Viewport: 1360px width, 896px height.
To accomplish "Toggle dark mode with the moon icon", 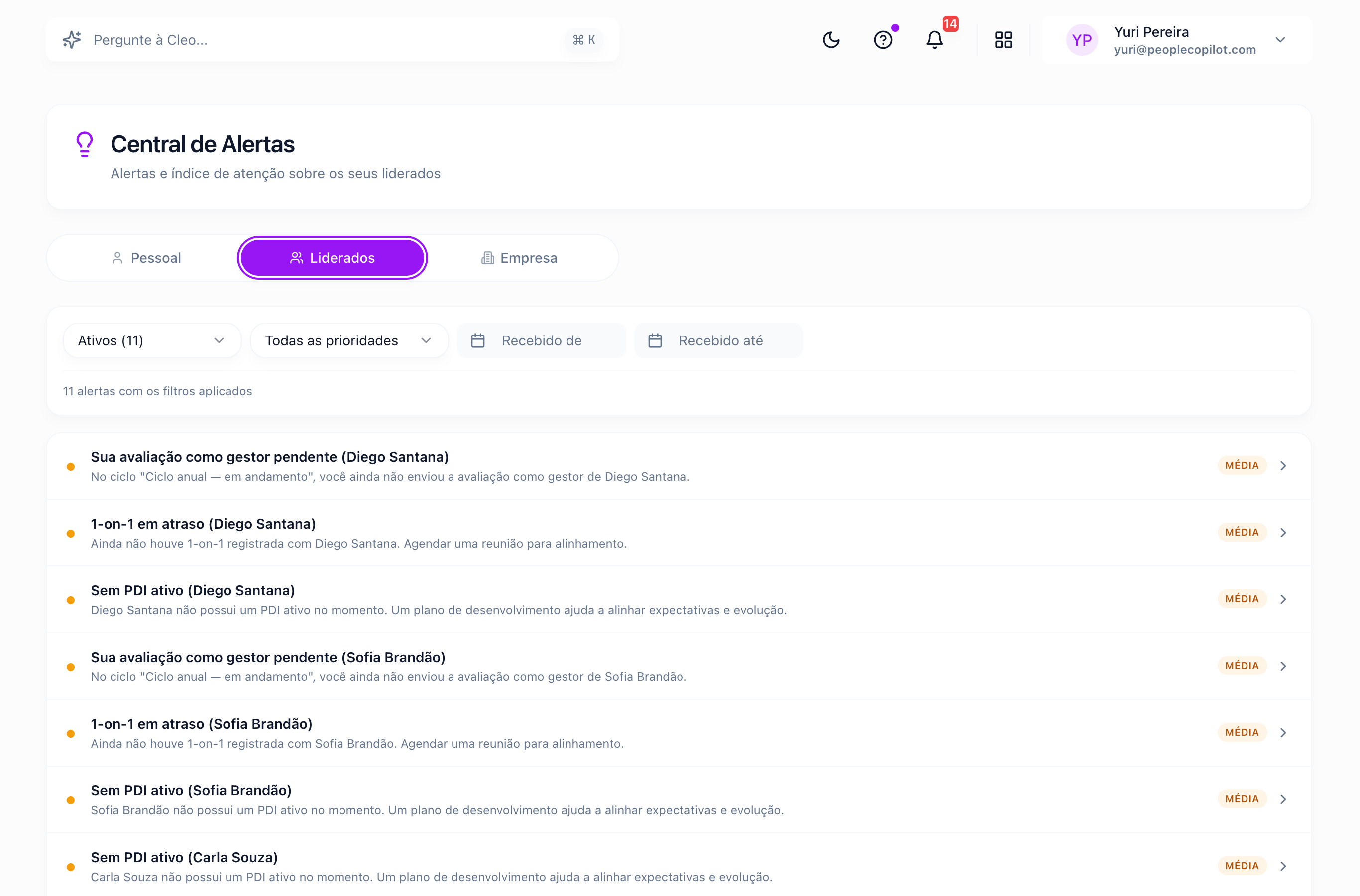I will tap(831, 40).
